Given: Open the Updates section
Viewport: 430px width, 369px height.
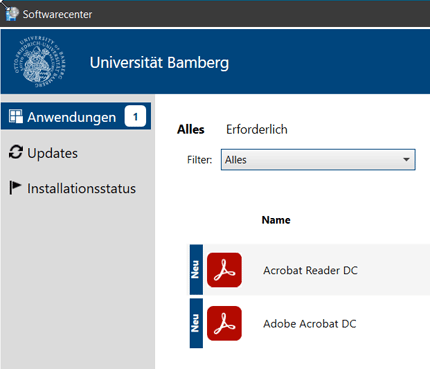Looking at the screenshot, I should click(52, 153).
